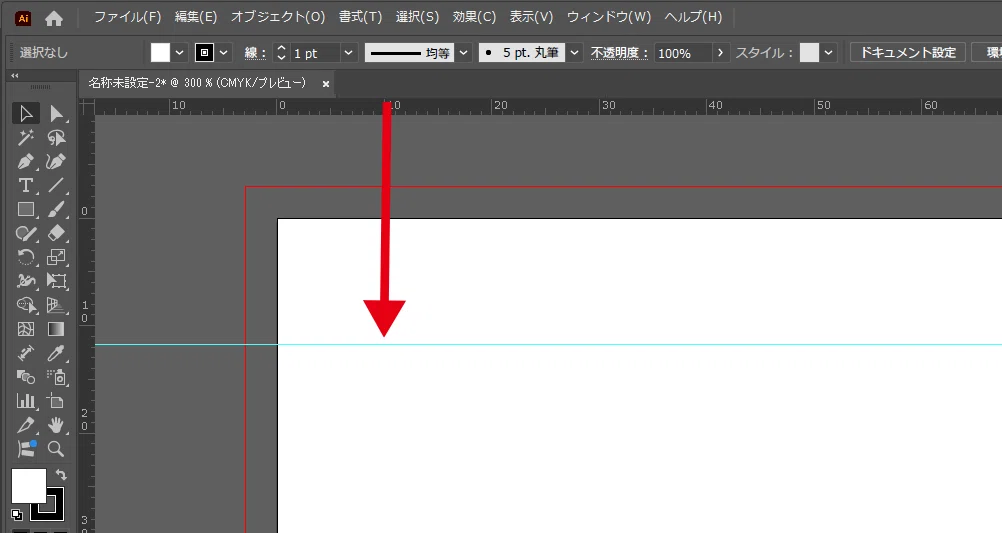Adjust stroke weight stepper arrows
This screenshot has width=1002, height=533.
[281, 53]
